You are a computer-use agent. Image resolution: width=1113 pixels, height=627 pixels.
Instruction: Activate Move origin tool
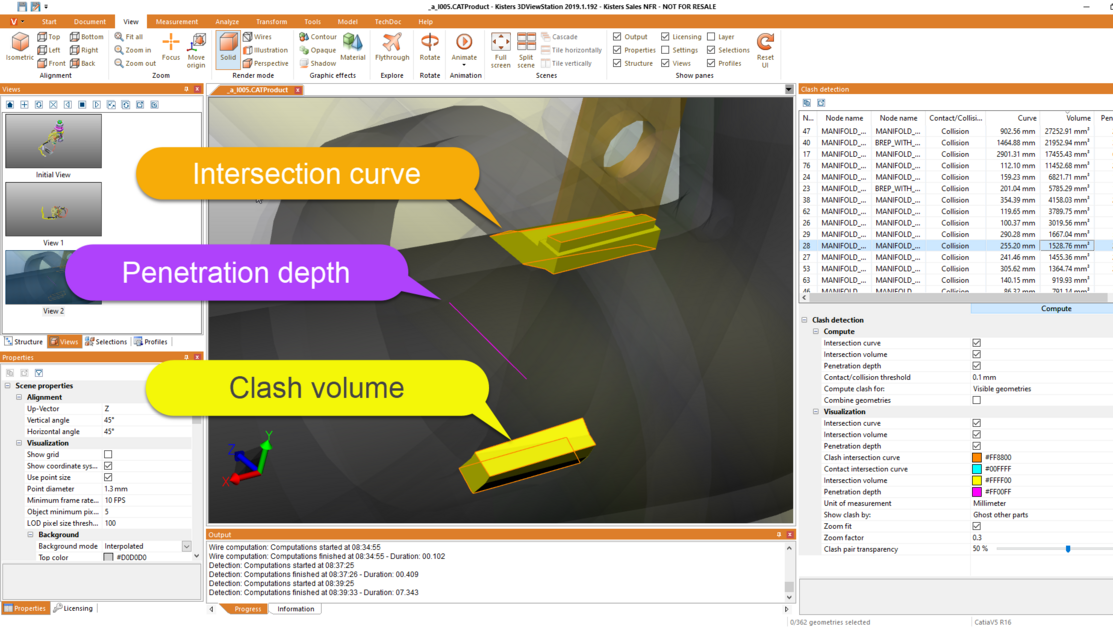point(197,50)
